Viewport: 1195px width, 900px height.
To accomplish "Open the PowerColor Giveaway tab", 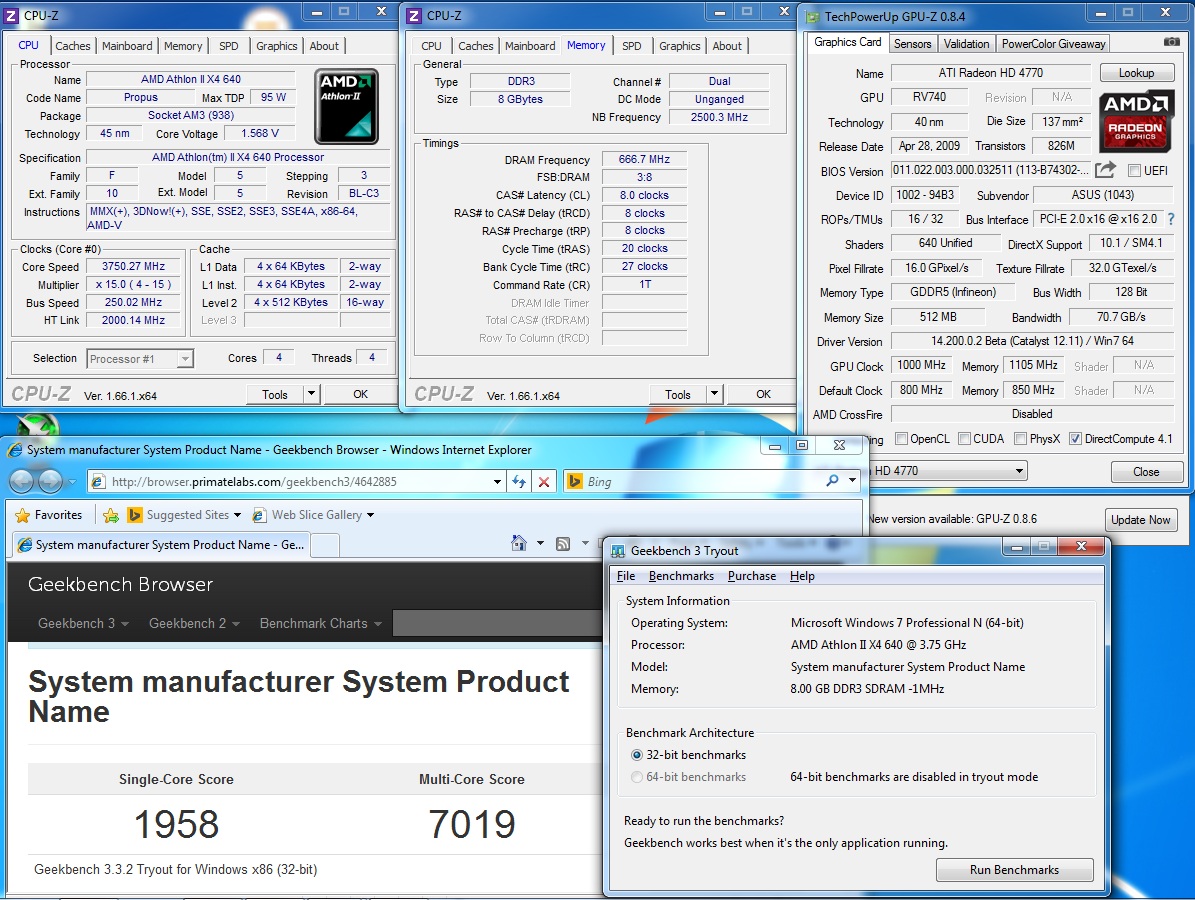I will 1053,43.
